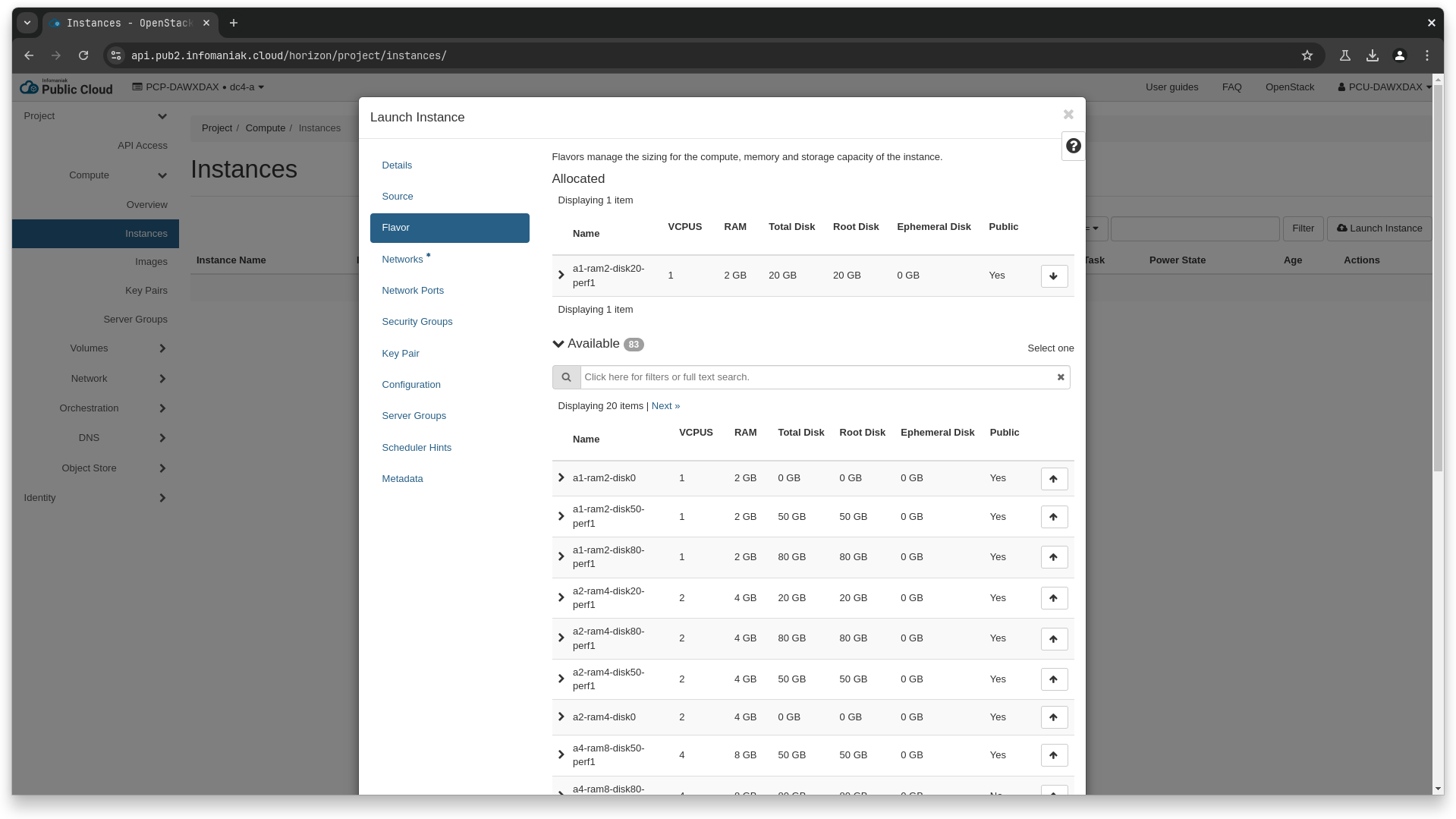Collapse the Available flavors section

tap(558, 344)
